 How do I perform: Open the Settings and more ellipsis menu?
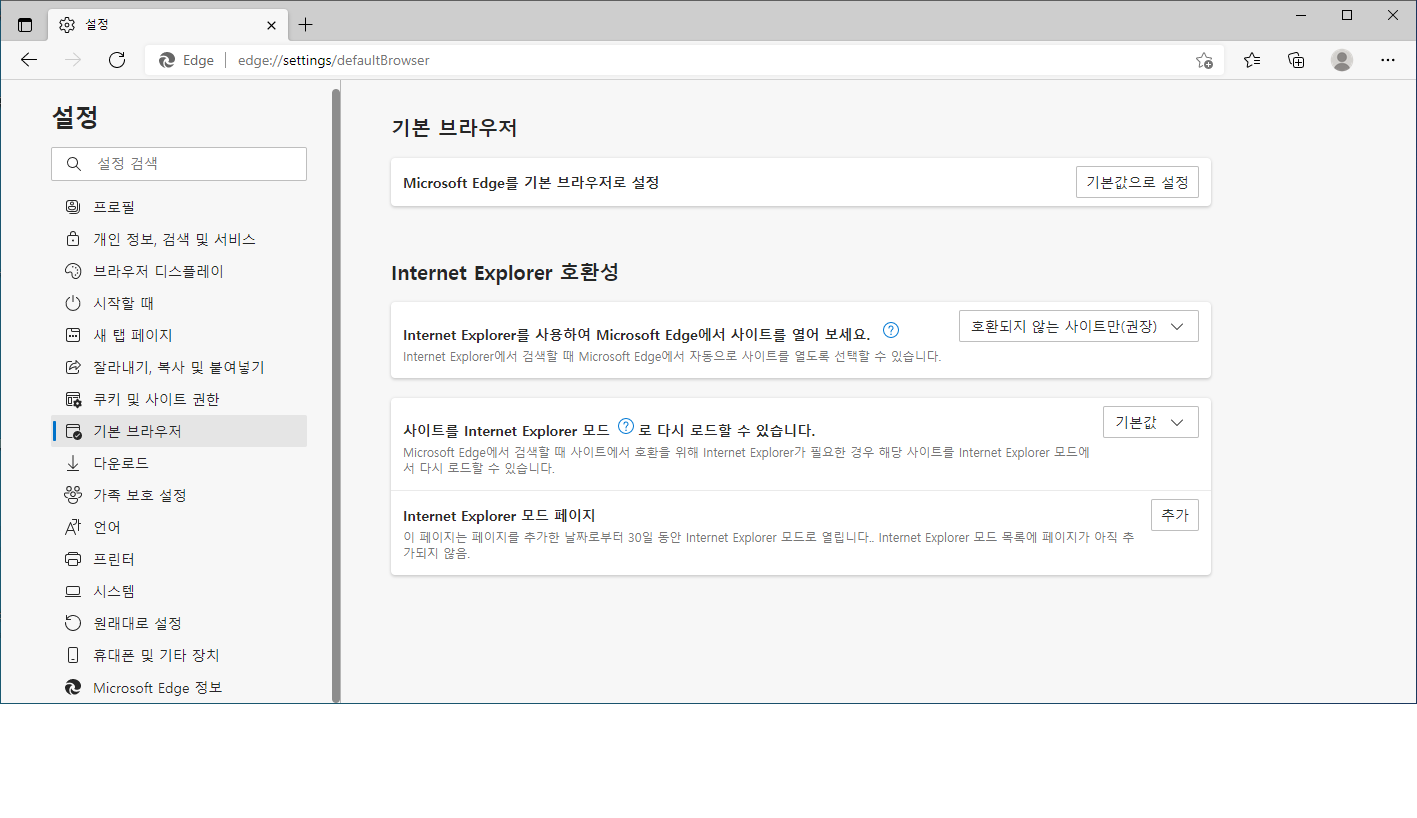tap(1388, 60)
